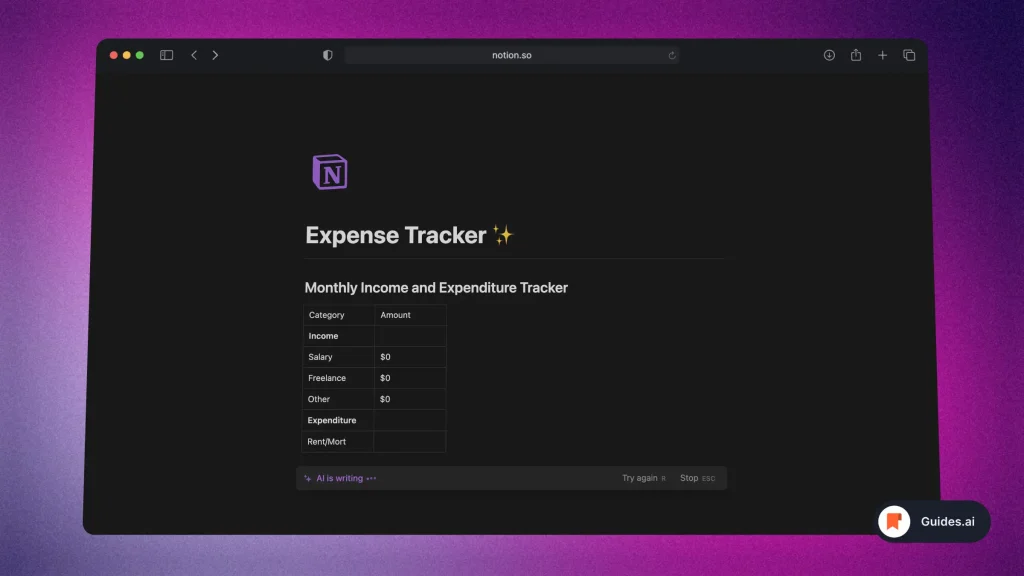Open a new tab with the plus icon
The width and height of the screenshot is (1024, 576).
pyautogui.click(x=882, y=55)
